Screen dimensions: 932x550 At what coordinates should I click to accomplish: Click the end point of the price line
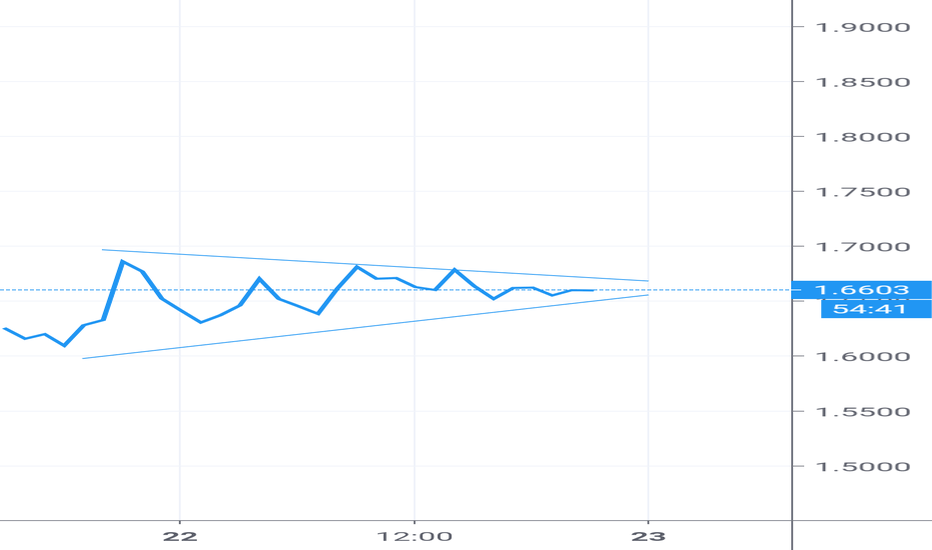tap(594, 290)
